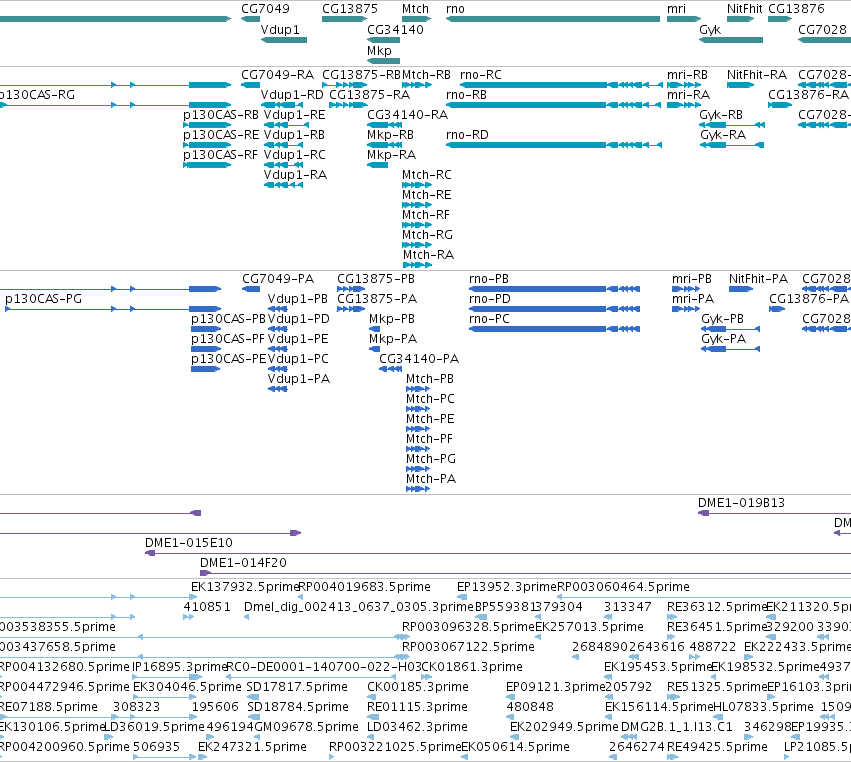Screen dimensions: 851x762
Task: Select the DME1-015E10 BAC label
Action: coord(189,543)
